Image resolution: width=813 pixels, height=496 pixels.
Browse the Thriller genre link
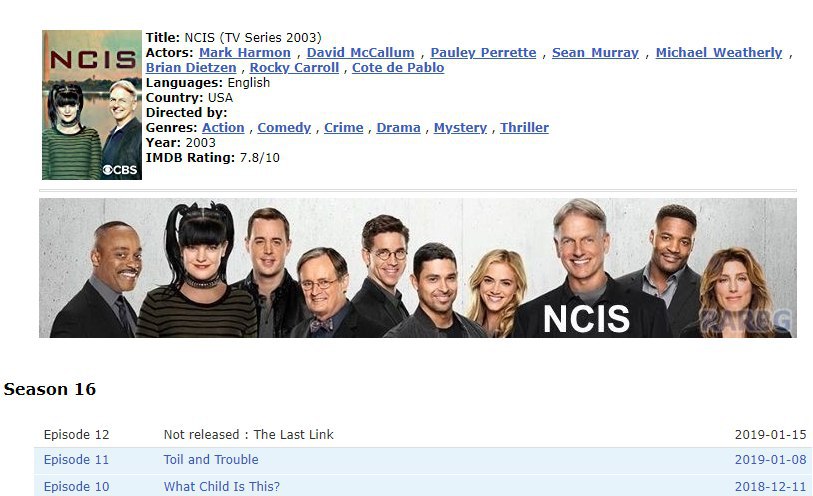coord(524,128)
